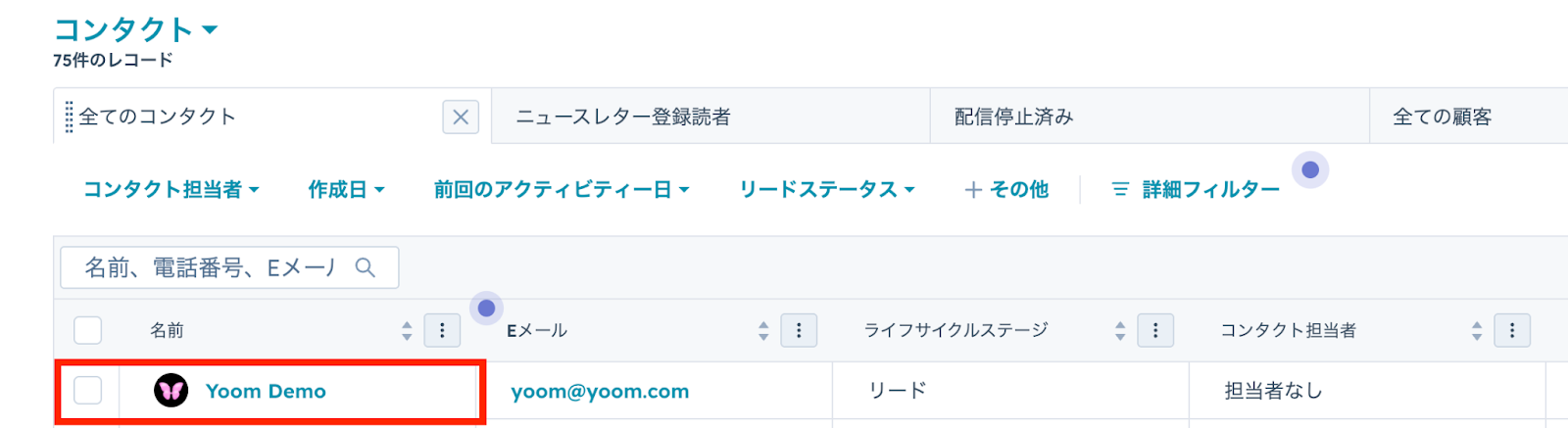Close the 全てのコンタクト view tab
The width and height of the screenshot is (1568, 428).
tap(461, 118)
